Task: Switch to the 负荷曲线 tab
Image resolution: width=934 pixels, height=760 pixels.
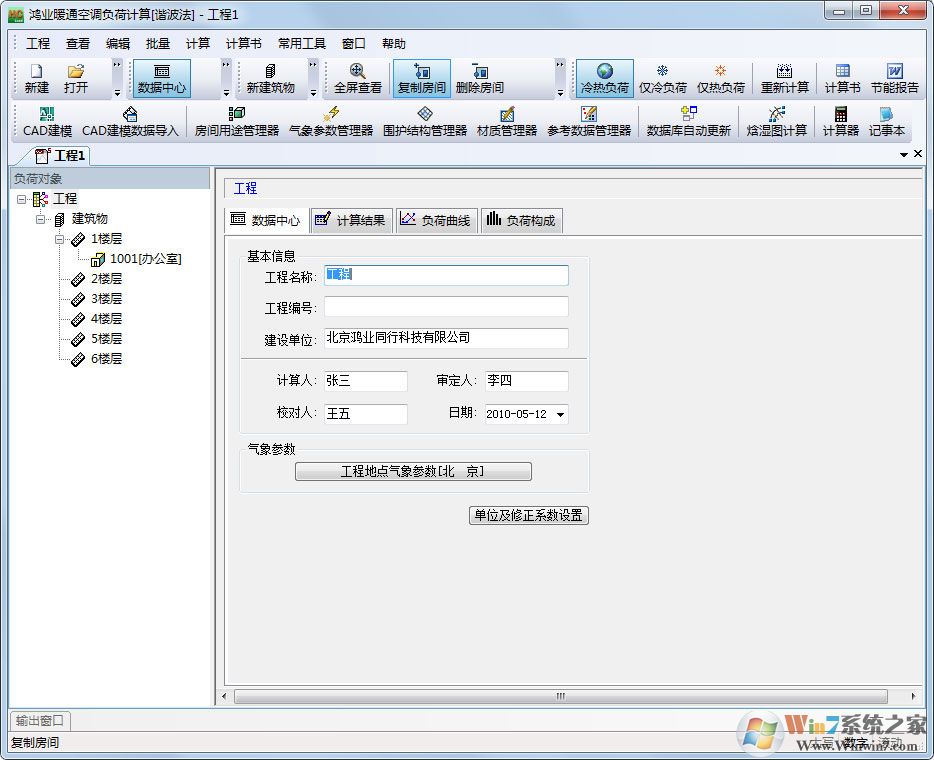Action: [436, 219]
